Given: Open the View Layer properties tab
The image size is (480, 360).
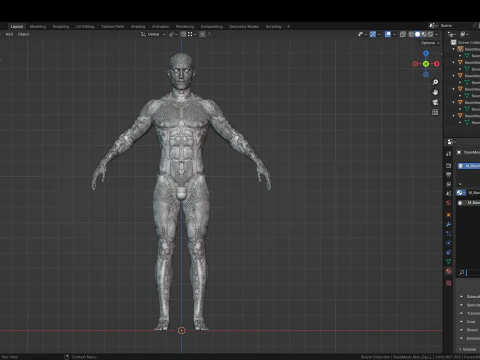Looking at the screenshot, I should 449,184.
